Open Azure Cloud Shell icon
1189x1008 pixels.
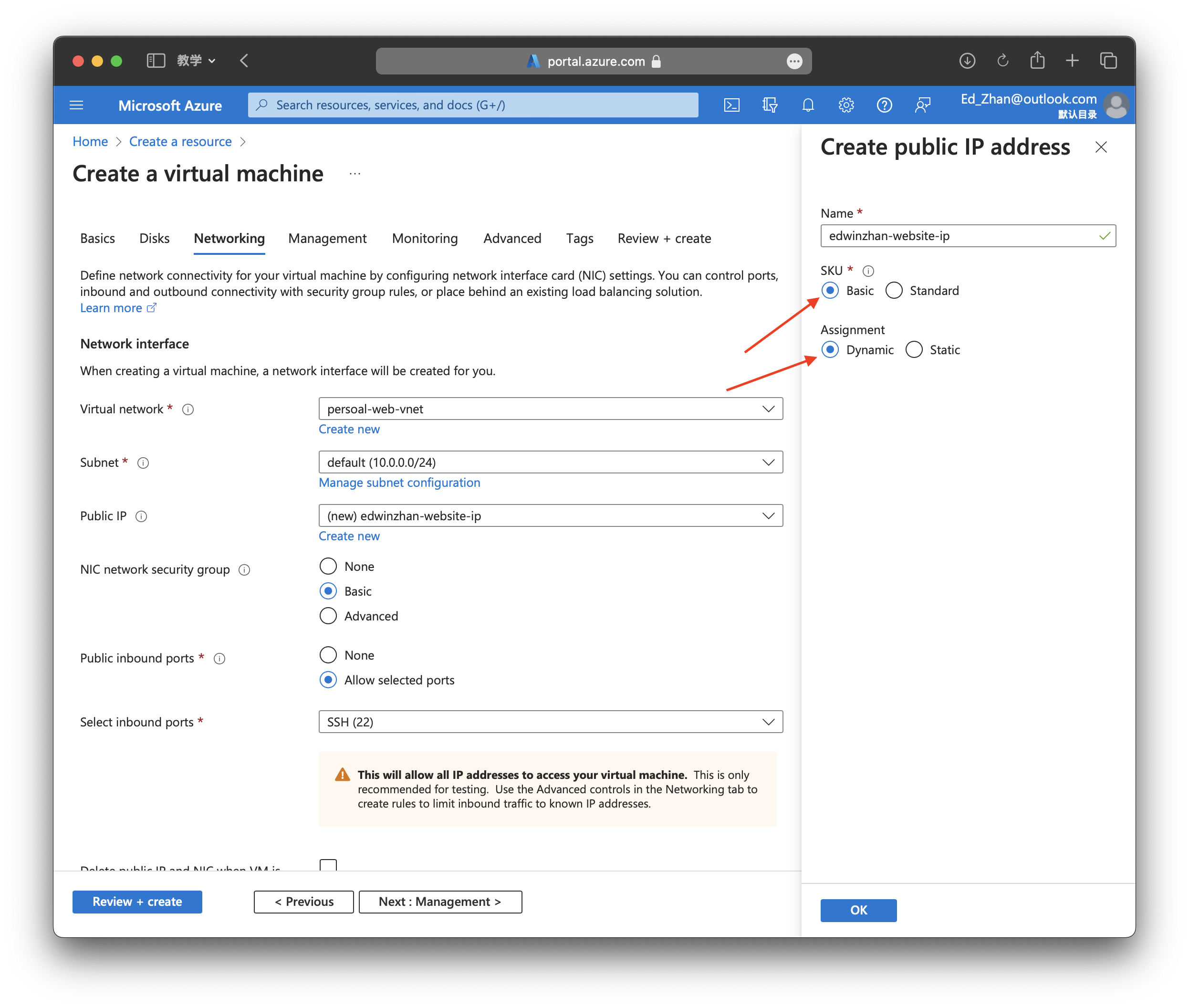point(731,105)
